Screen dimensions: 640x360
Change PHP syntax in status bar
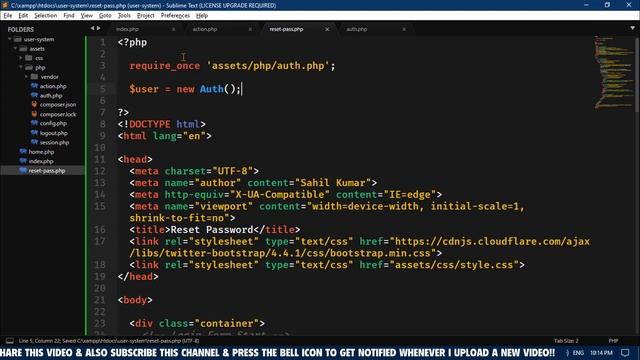[613, 341]
